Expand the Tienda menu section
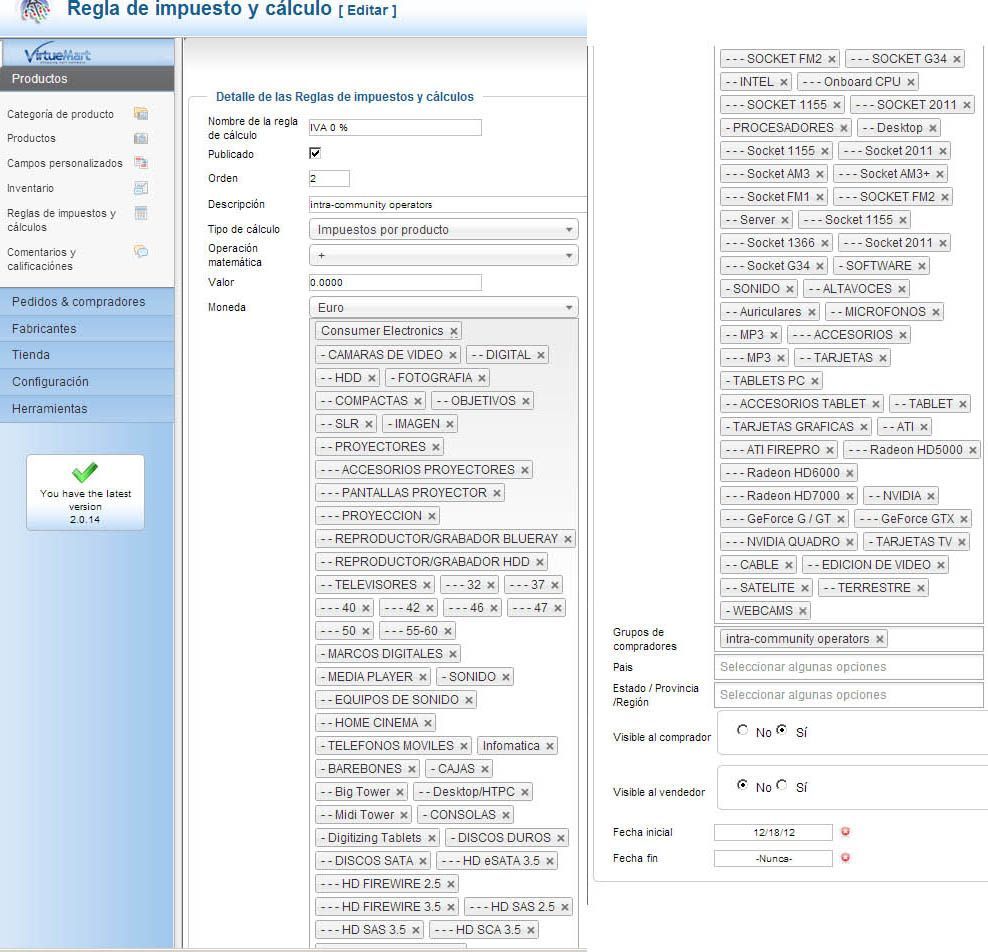The width and height of the screenshot is (988, 952). click(x=87, y=355)
